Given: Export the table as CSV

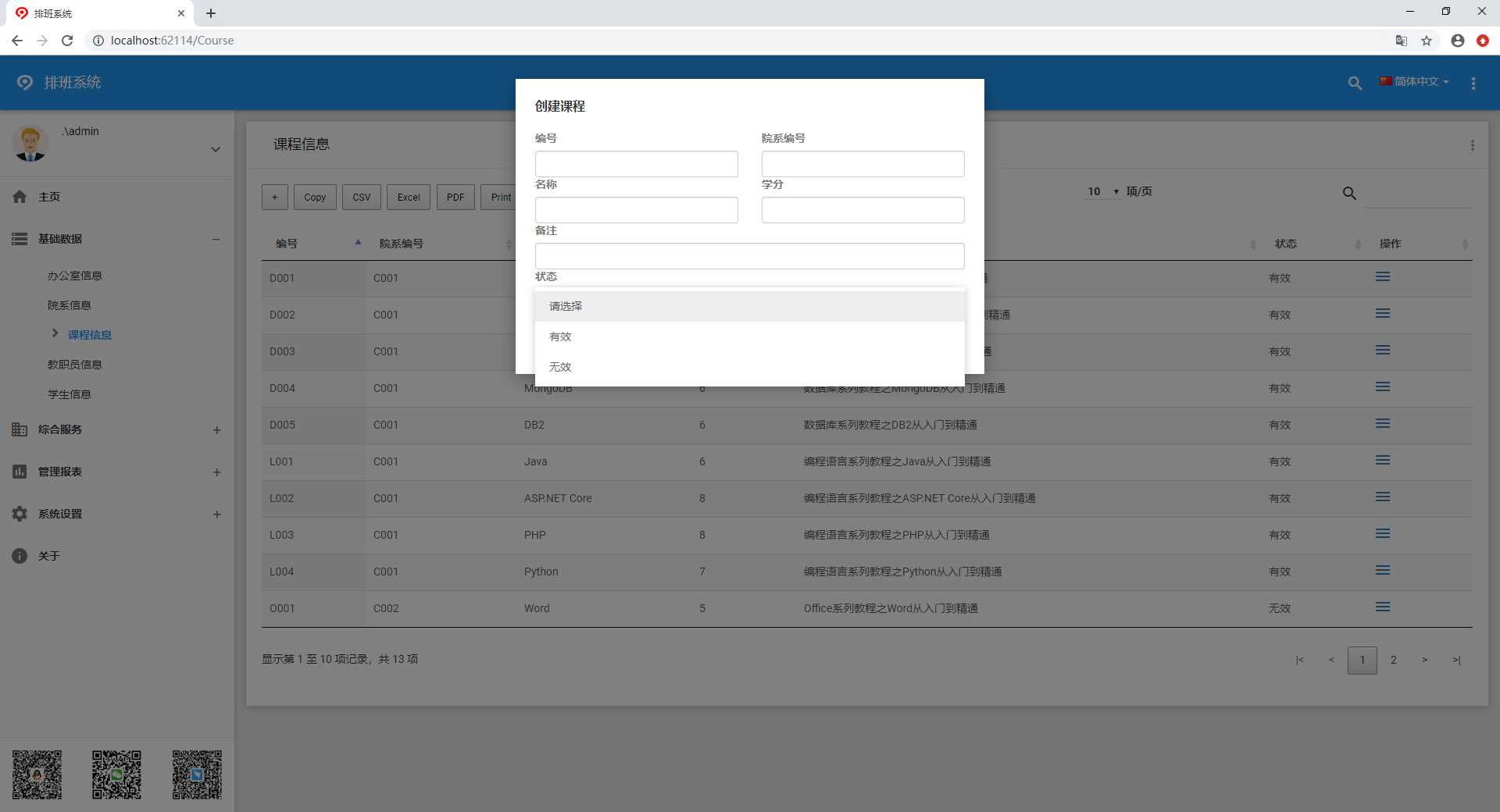Looking at the screenshot, I should (x=362, y=198).
